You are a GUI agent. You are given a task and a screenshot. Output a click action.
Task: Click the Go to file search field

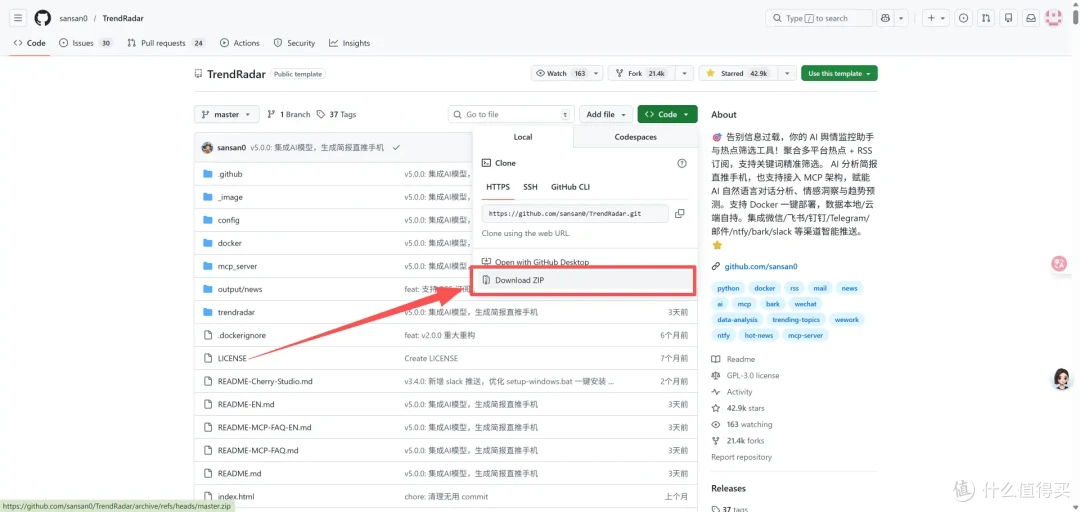[511, 114]
